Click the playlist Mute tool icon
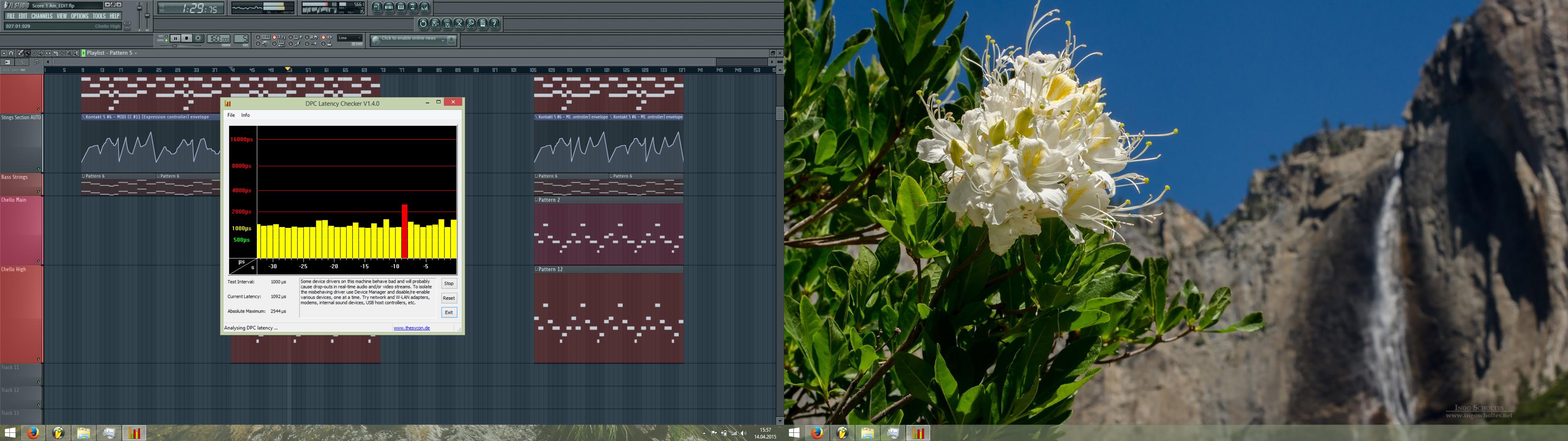1568x441 pixels. coord(41,53)
